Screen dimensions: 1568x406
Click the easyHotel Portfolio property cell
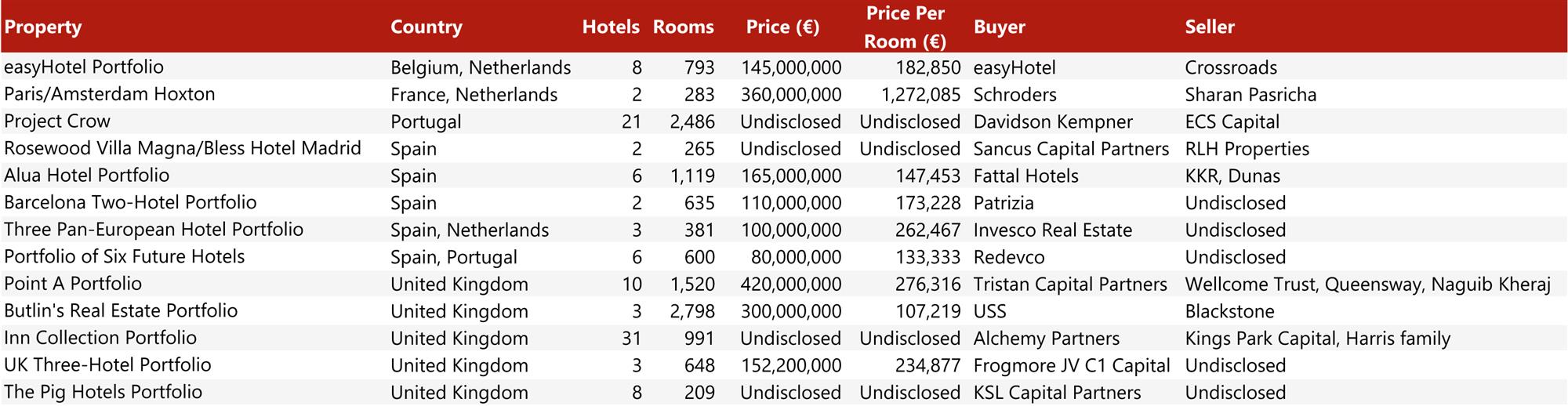84,67
